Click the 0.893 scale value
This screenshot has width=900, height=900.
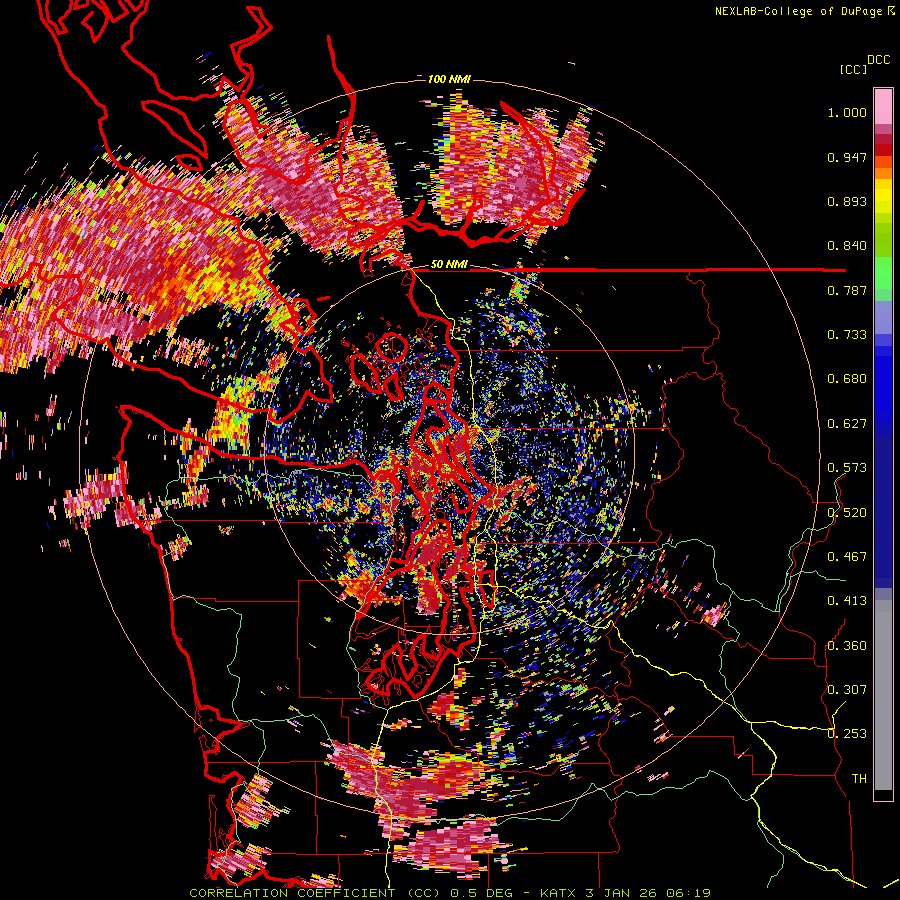click(x=847, y=201)
